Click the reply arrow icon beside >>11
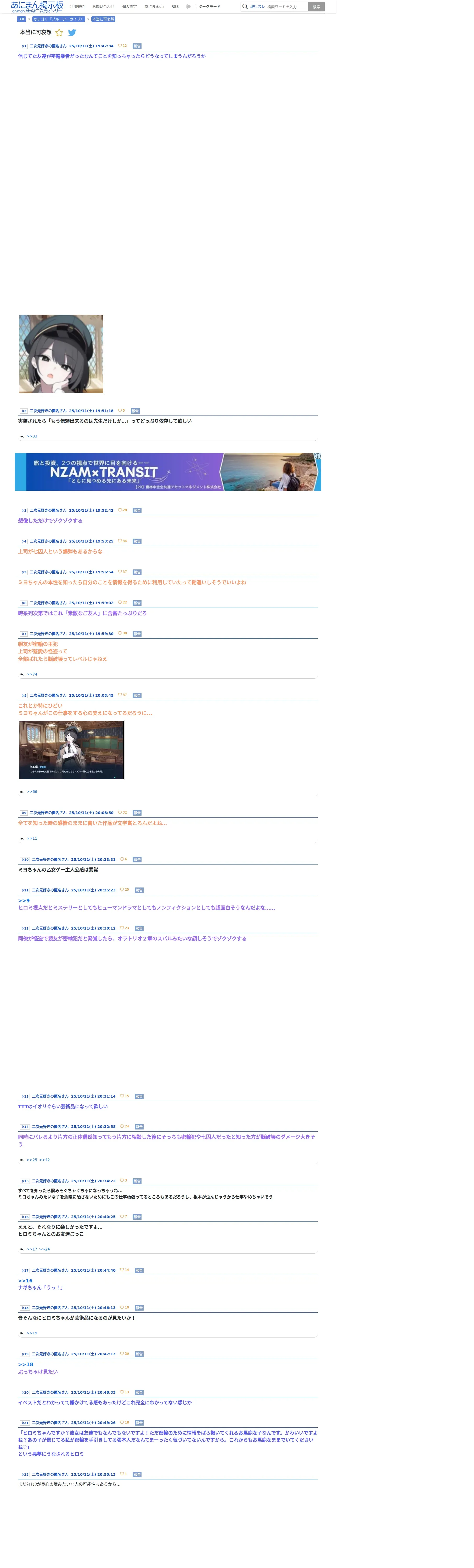This screenshot has width=474, height=1568. point(22,839)
